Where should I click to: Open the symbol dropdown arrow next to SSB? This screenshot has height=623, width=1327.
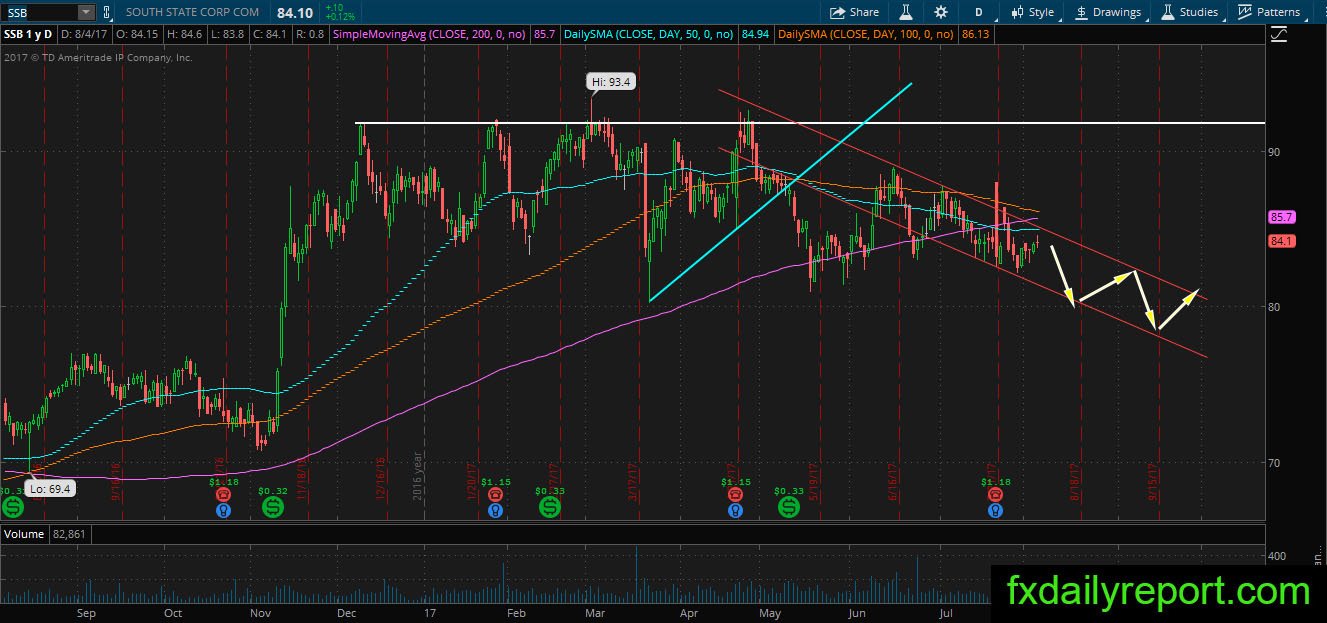(x=85, y=12)
